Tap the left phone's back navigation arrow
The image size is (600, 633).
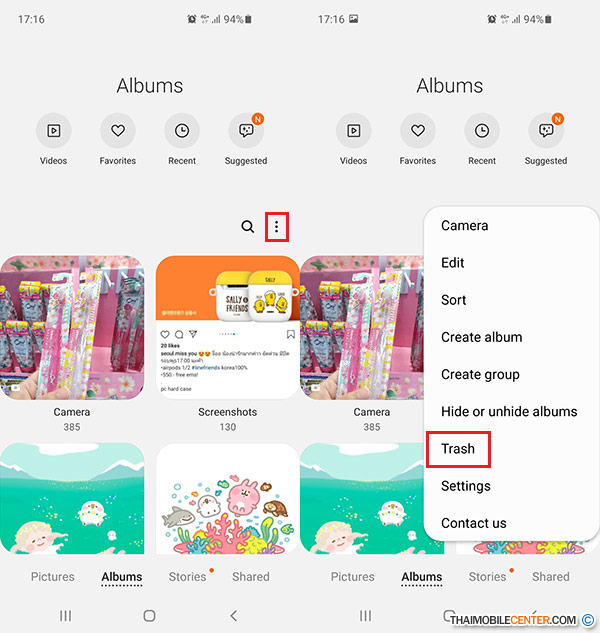(x=233, y=616)
